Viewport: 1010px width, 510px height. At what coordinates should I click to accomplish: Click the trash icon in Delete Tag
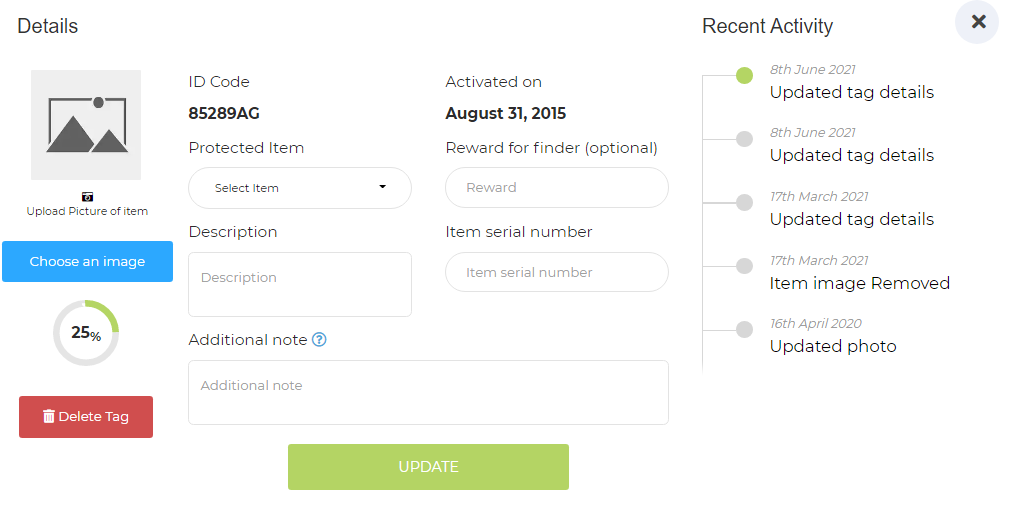48,417
